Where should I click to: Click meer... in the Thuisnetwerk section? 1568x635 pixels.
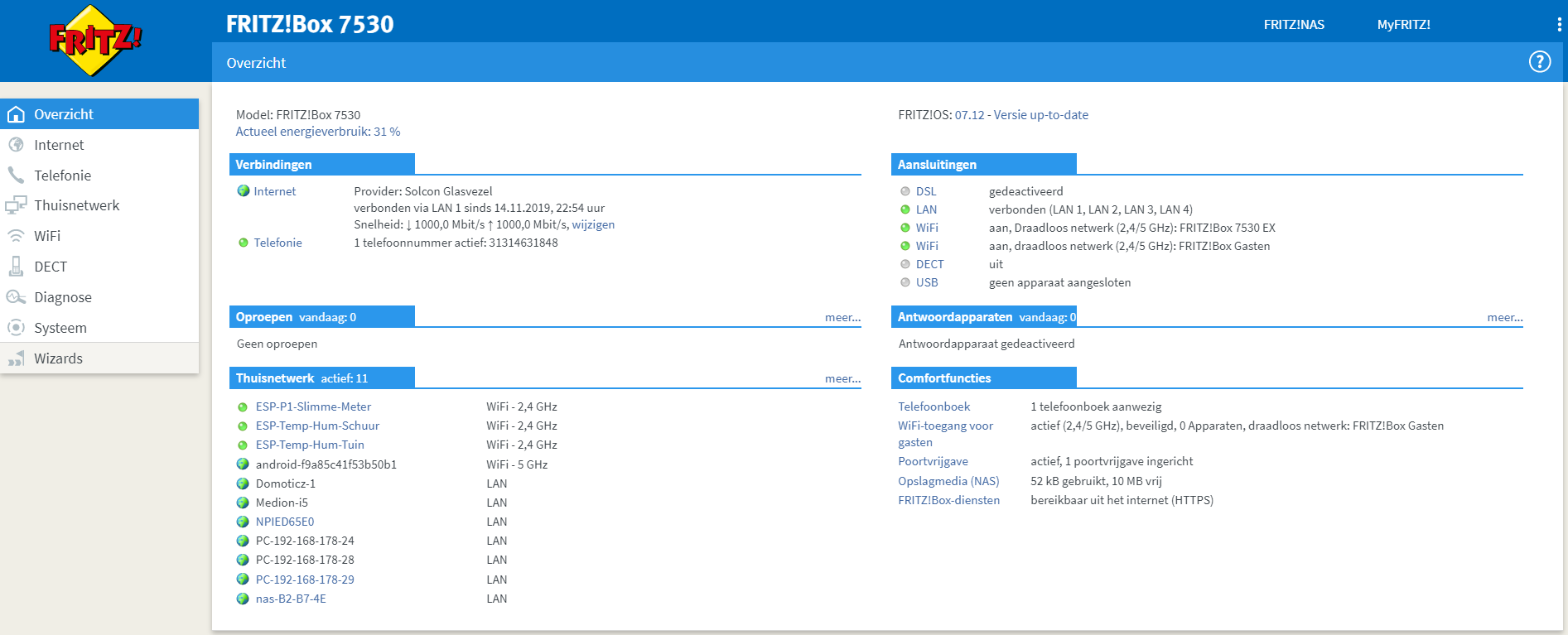(842, 378)
